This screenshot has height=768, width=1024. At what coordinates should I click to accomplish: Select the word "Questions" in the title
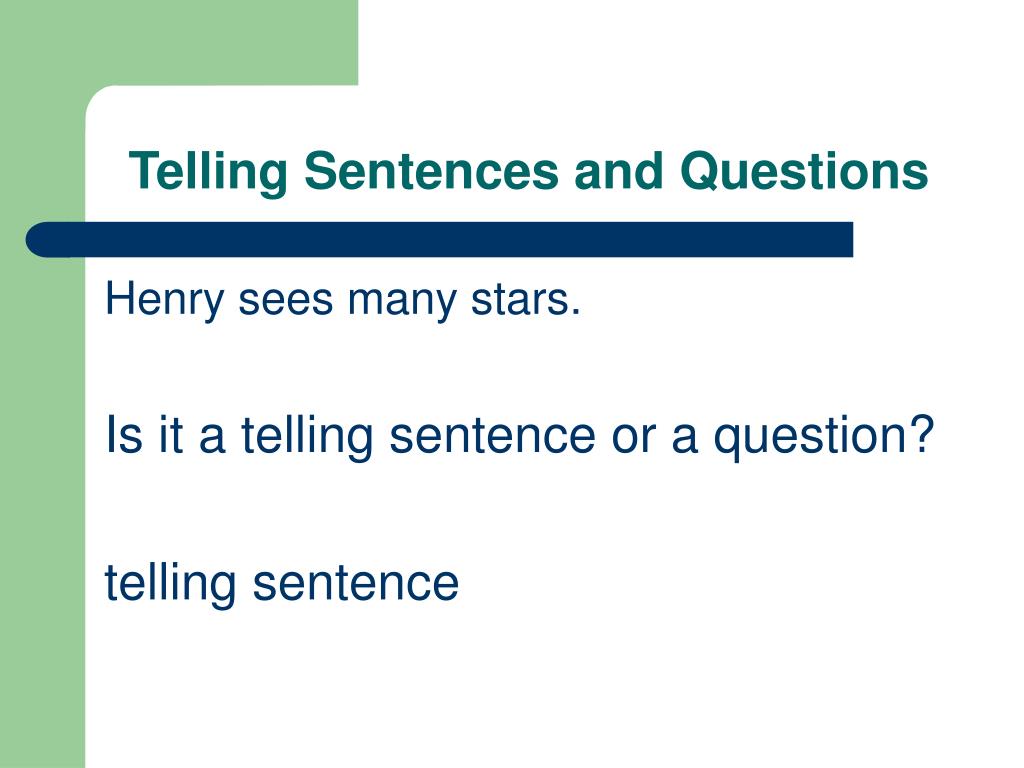tap(804, 172)
